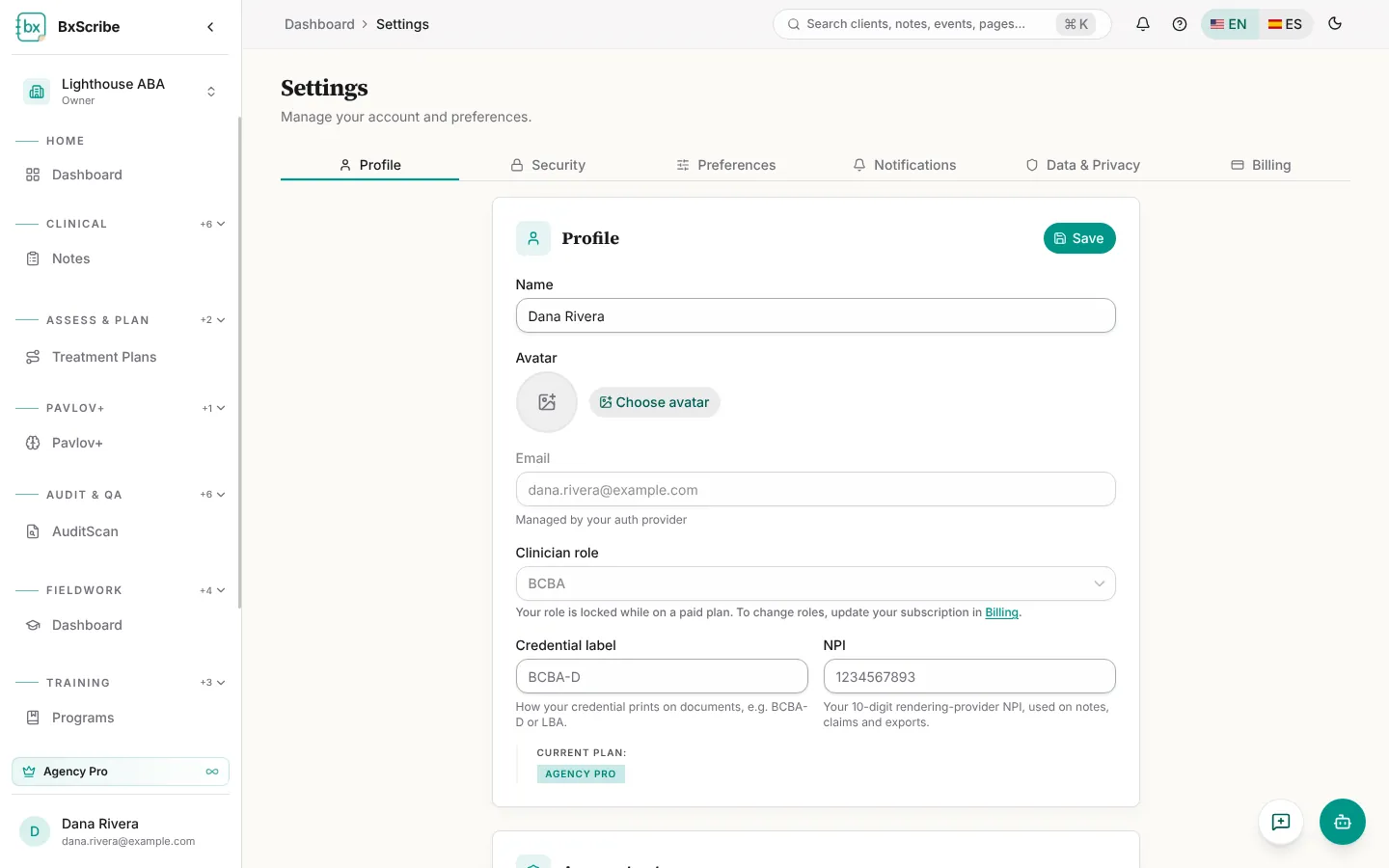Click the Dashboard breadcrumb link

[319, 24]
